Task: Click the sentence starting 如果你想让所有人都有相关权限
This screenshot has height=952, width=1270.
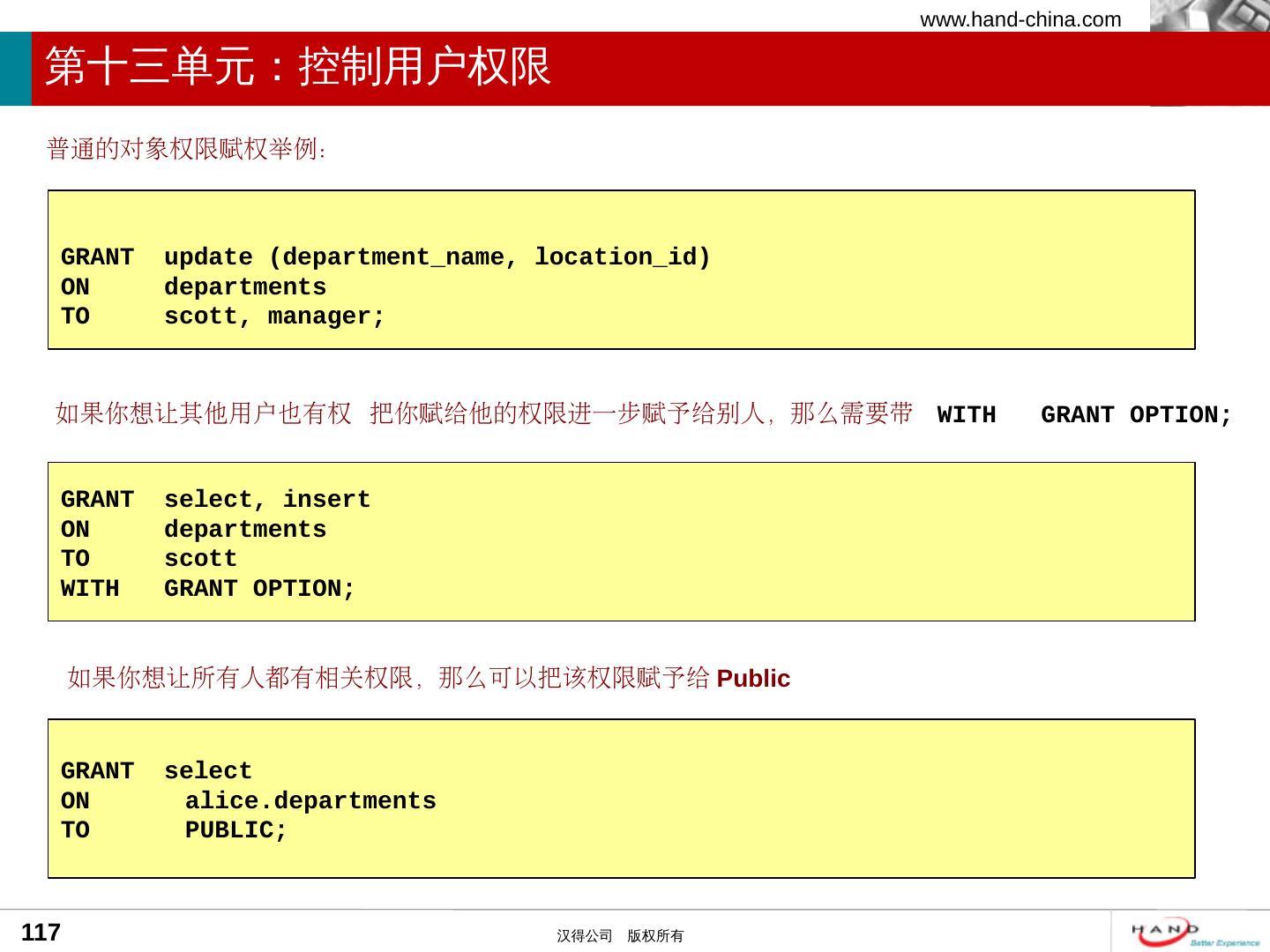Action: click(x=388, y=678)
